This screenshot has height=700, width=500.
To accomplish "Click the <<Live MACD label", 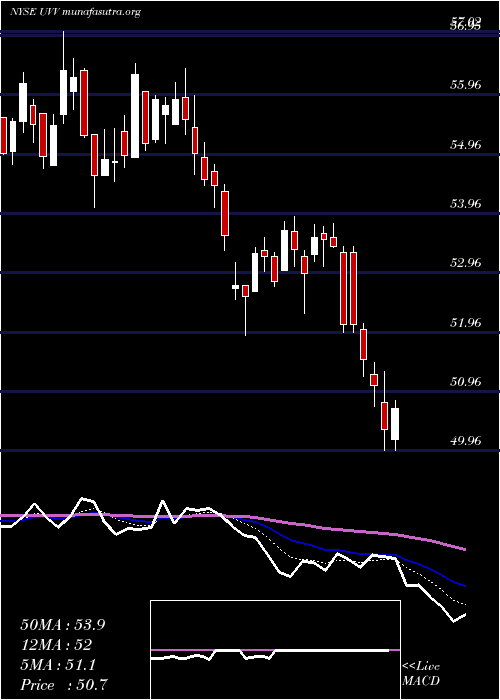I will click(x=421, y=674).
